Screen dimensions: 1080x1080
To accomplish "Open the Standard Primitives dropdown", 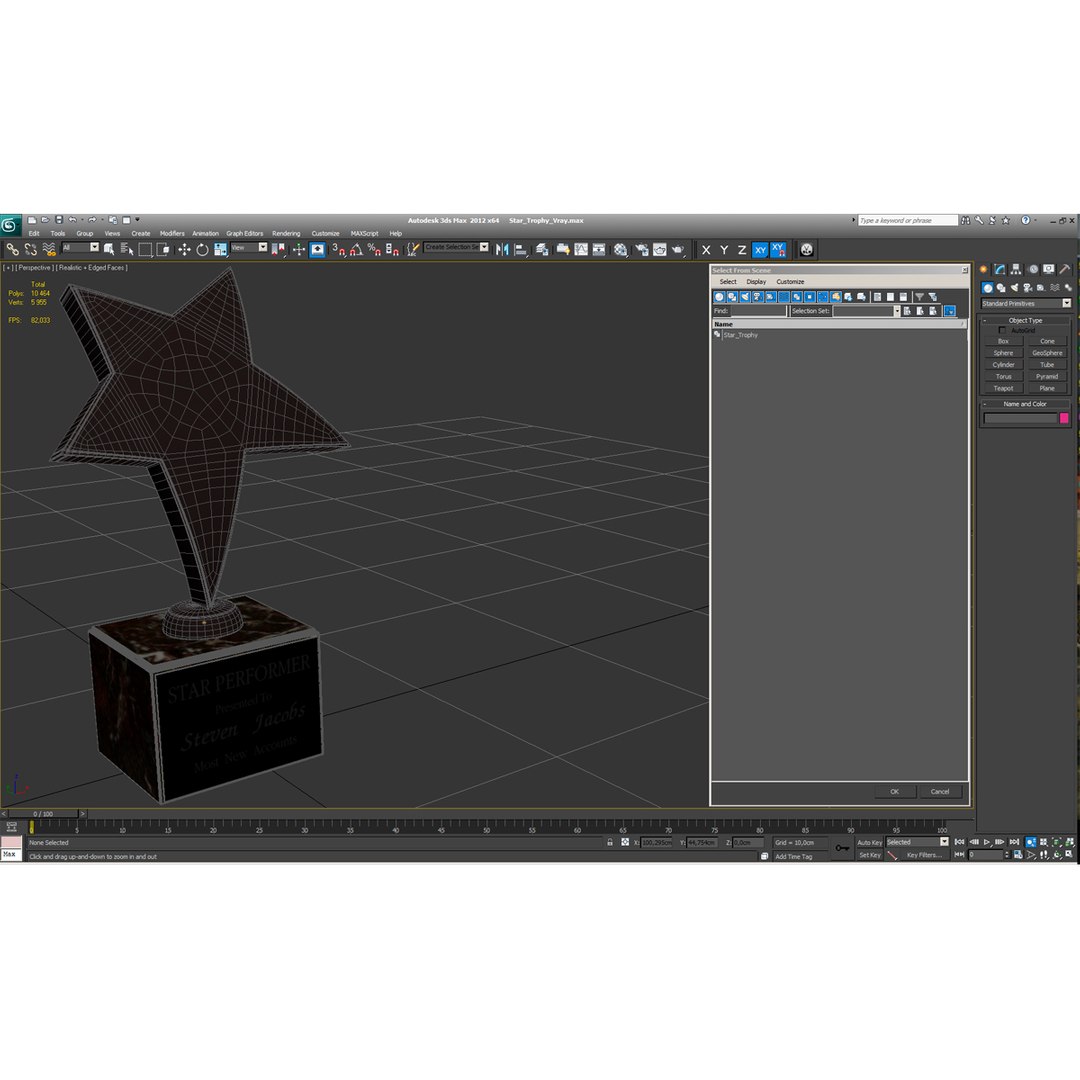I will pos(1026,304).
